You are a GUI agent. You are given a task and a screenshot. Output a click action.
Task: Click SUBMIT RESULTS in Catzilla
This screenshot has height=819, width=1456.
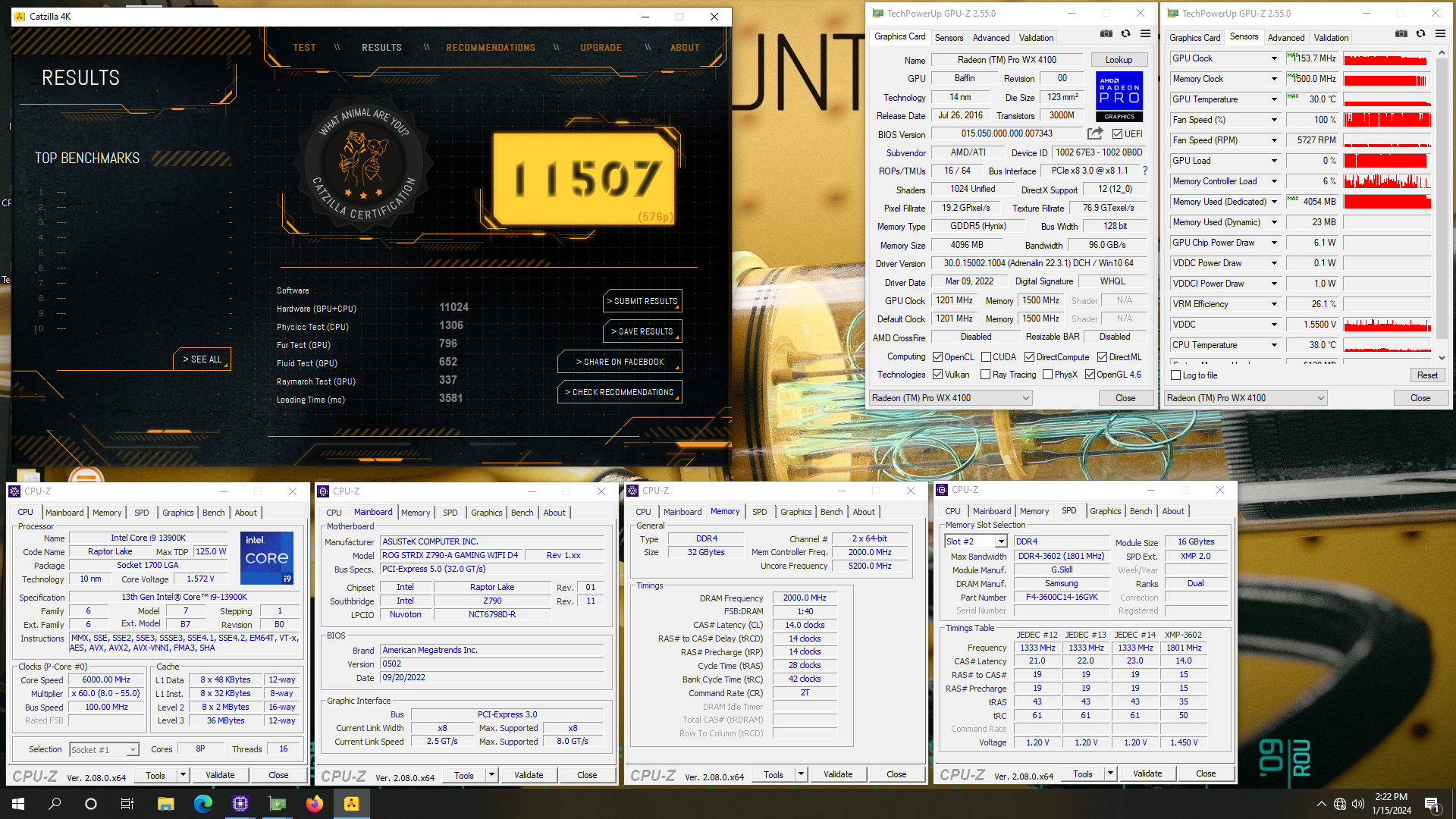click(x=642, y=301)
